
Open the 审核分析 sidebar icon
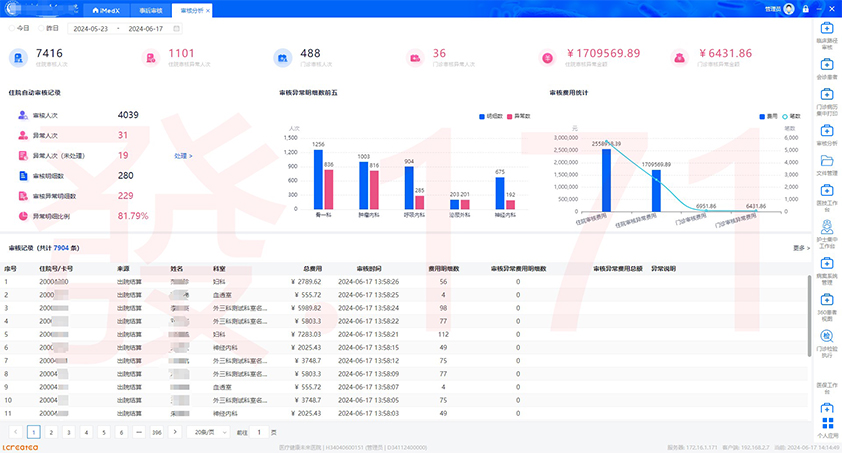click(826, 131)
